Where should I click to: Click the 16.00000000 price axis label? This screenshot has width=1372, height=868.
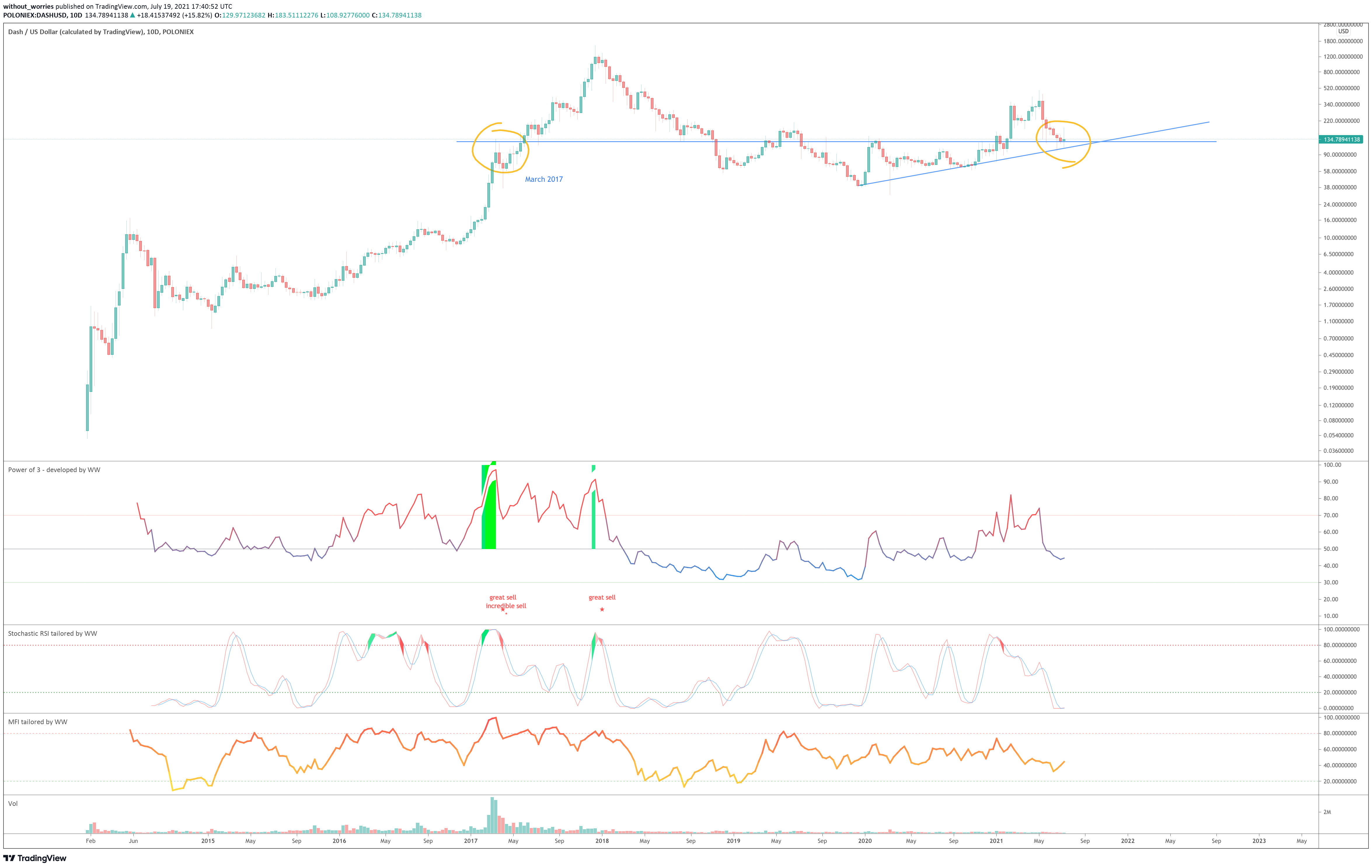pyautogui.click(x=1340, y=220)
